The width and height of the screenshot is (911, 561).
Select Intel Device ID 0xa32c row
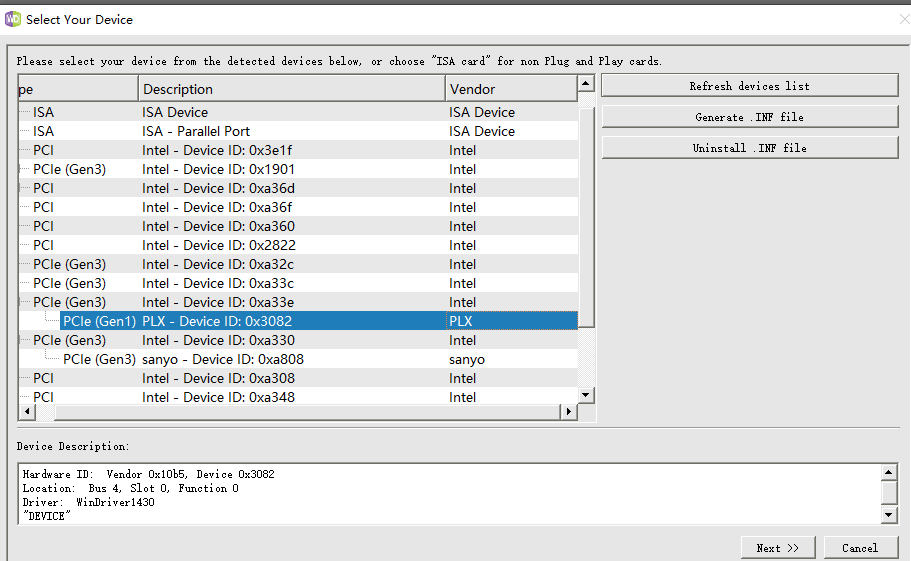298,264
